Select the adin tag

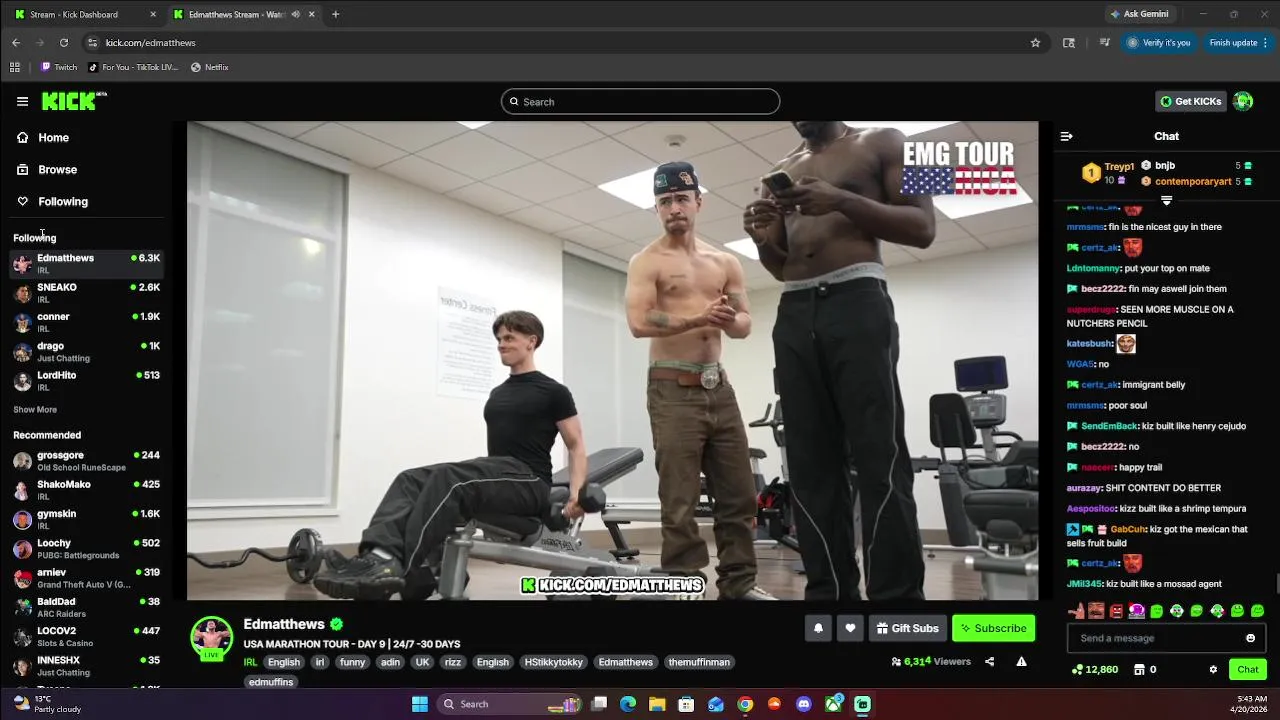tap(390, 662)
